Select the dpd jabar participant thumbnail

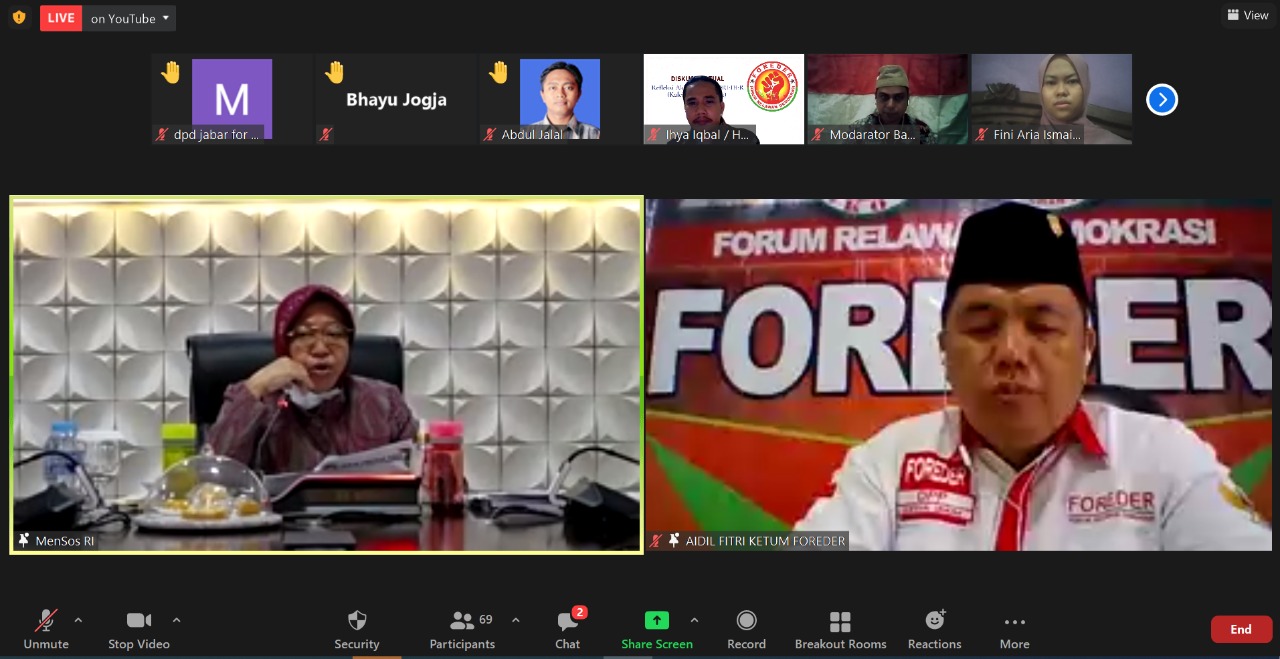[x=232, y=99]
